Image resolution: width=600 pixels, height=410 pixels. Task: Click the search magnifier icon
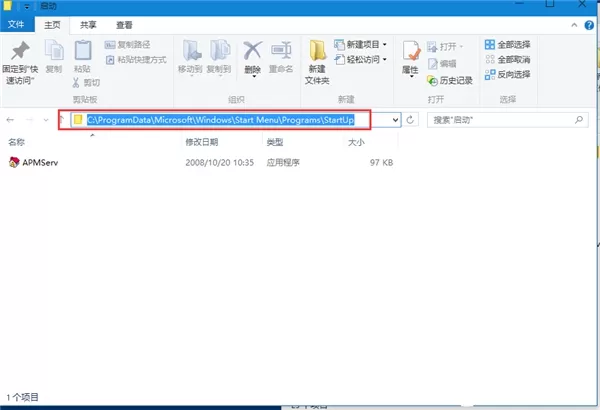click(579, 120)
